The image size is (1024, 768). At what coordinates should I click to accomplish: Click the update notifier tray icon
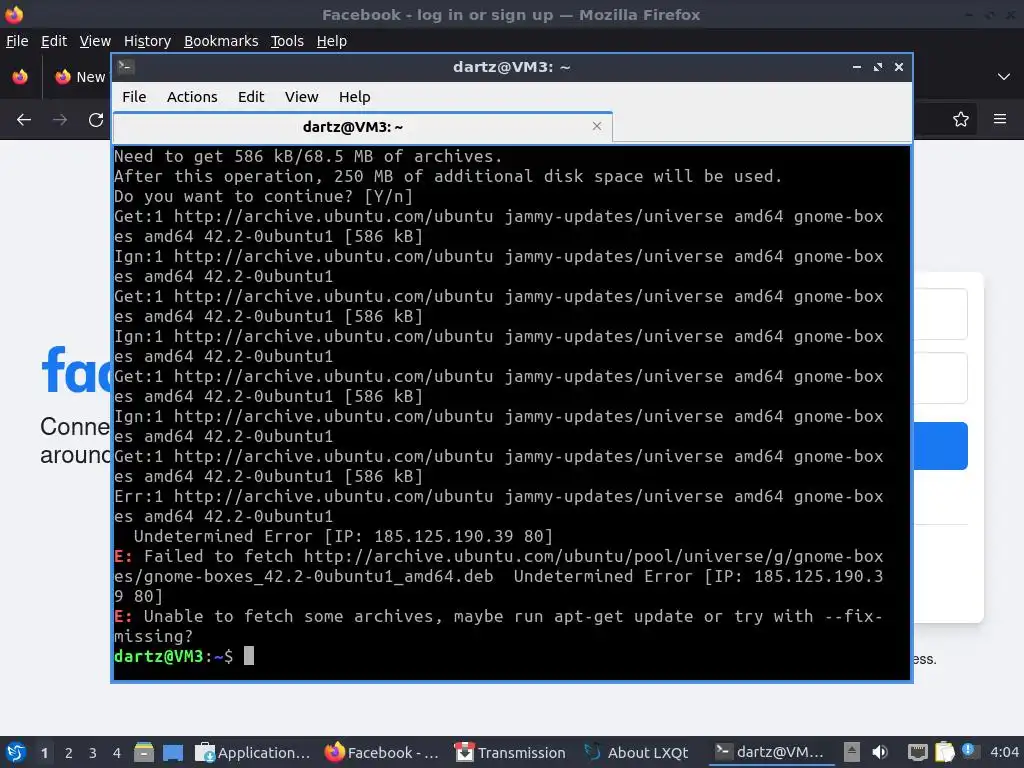coord(969,751)
